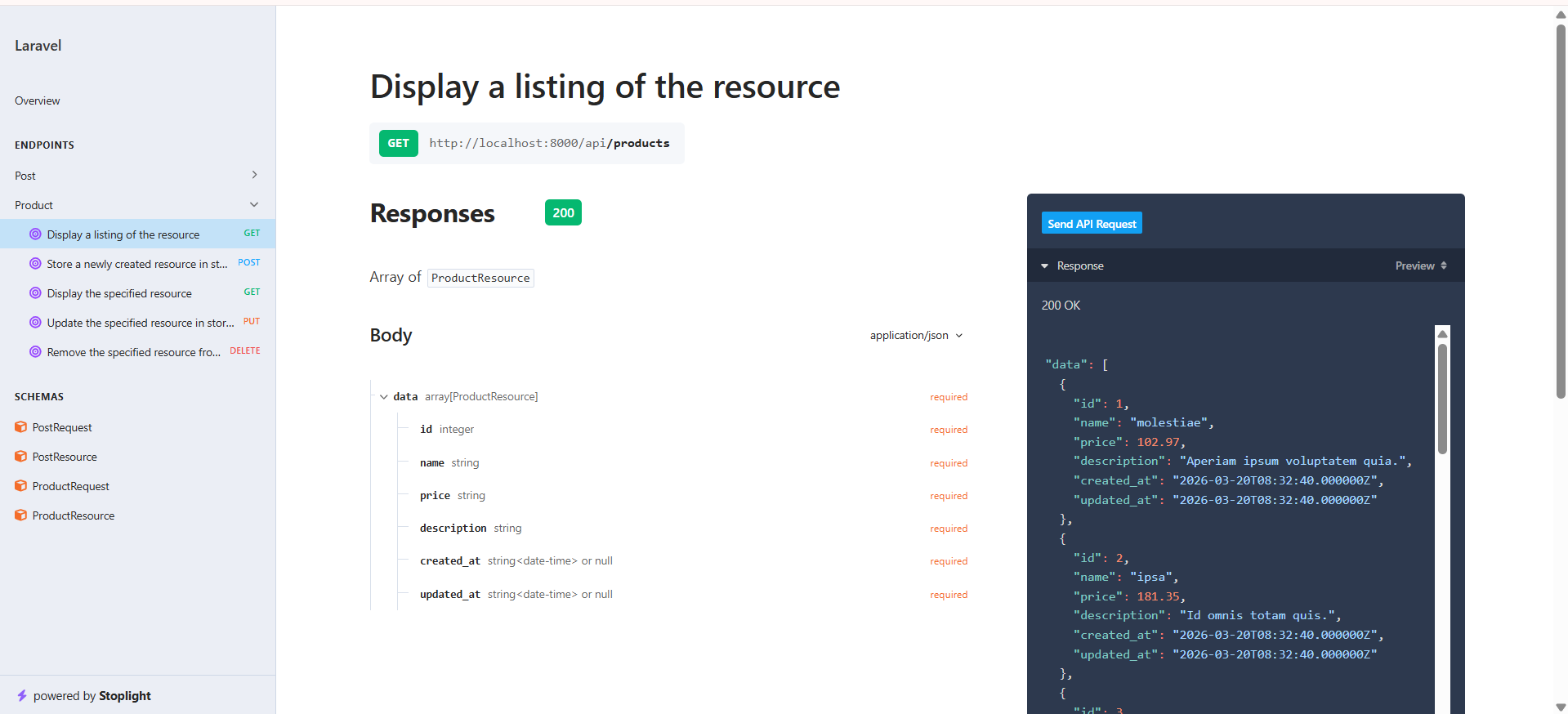Collapse the Product endpoints group
This screenshot has height=714, width=1568.
254,204
